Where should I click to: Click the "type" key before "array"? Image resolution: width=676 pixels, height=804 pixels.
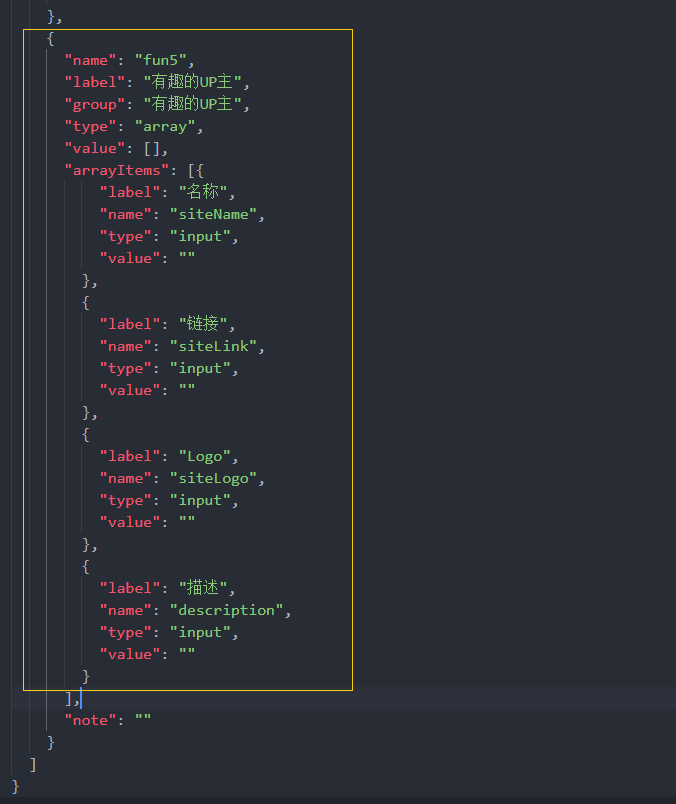coord(90,127)
